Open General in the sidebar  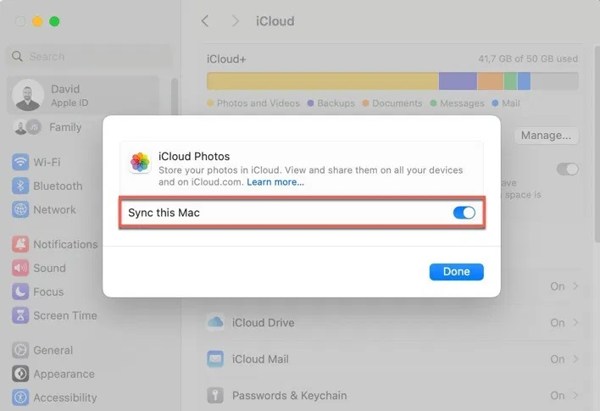click(x=52, y=350)
